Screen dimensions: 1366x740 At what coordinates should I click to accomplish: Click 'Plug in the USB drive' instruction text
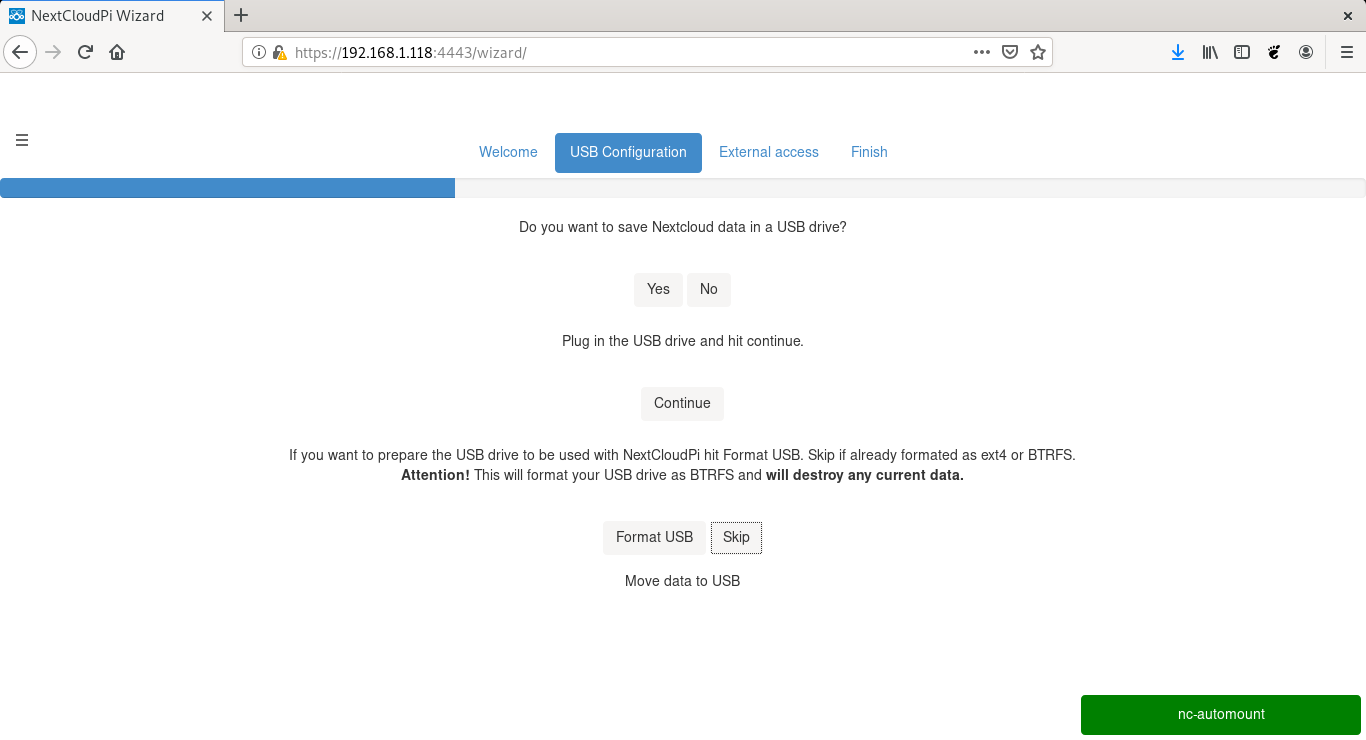pos(682,341)
